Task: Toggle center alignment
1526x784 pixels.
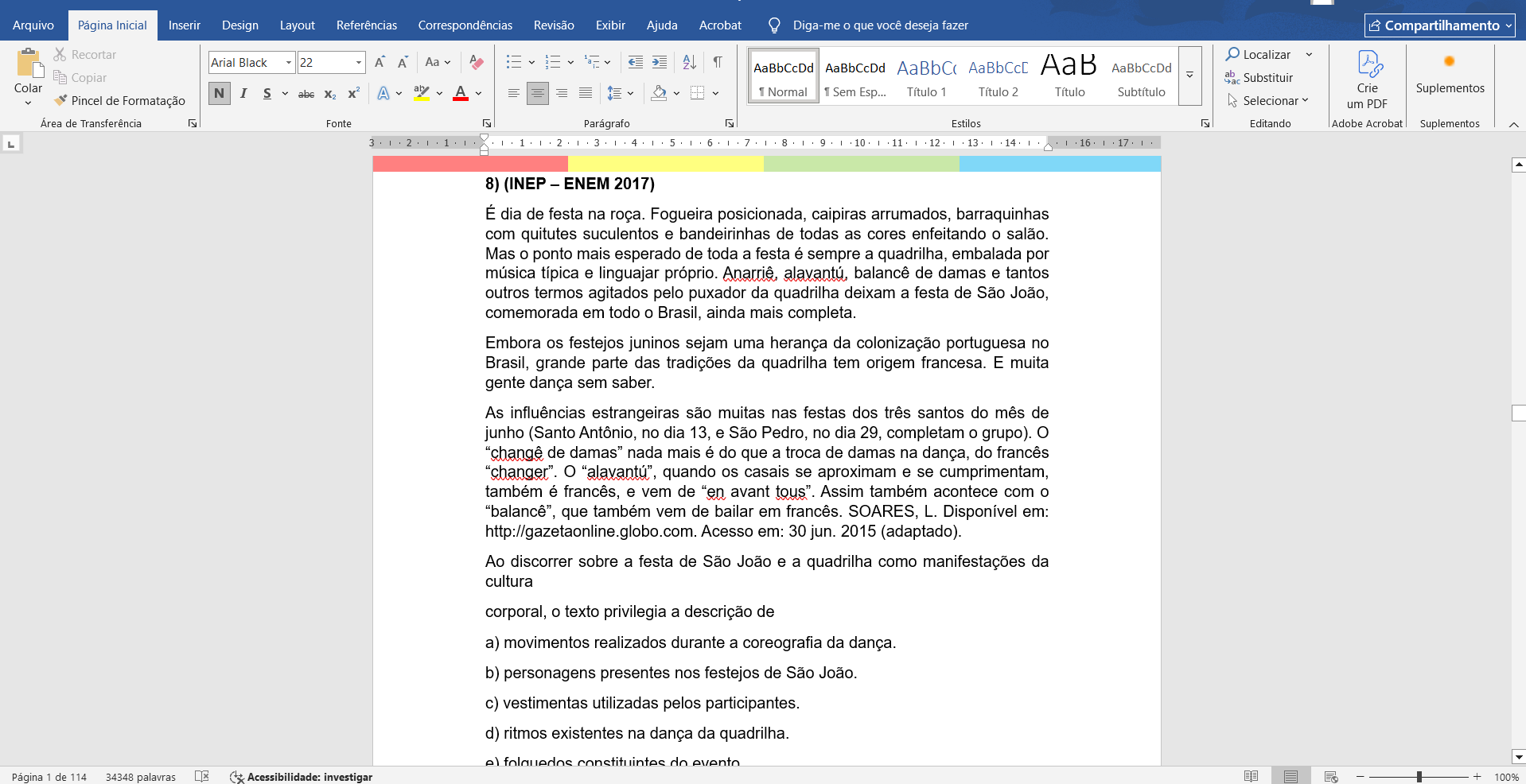Action: click(538, 93)
